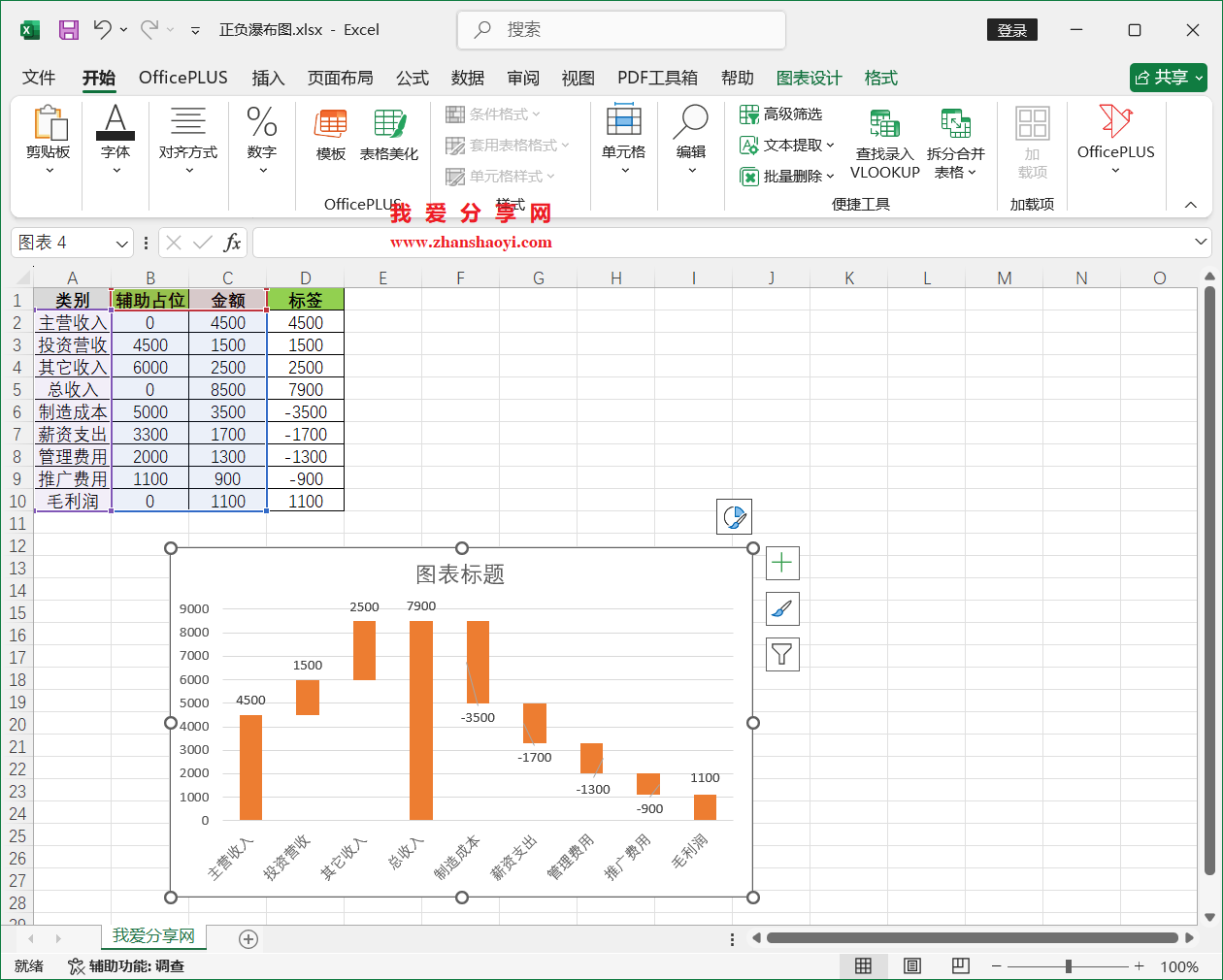Open the 表格美化 tool
The height and width of the screenshot is (980, 1223).
(x=389, y=136)
